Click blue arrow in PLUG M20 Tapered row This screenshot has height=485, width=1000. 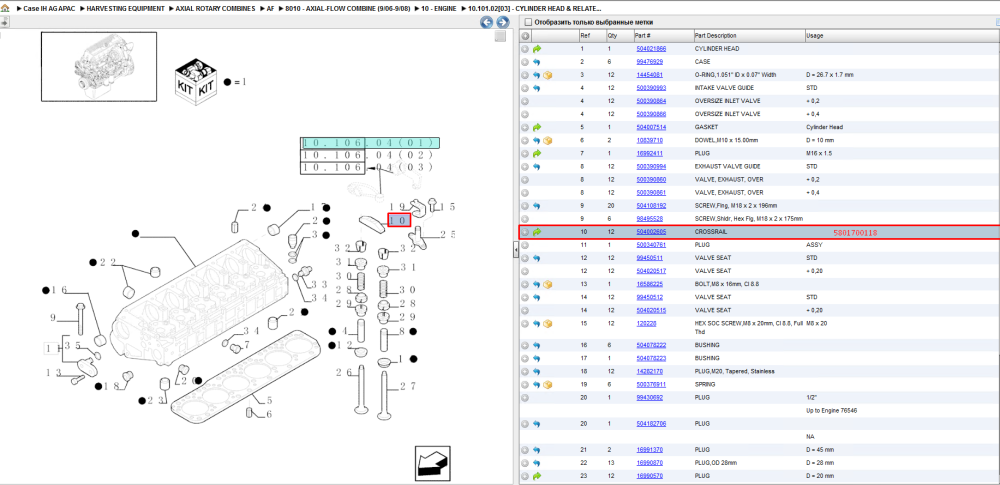[x=536, y=371]
